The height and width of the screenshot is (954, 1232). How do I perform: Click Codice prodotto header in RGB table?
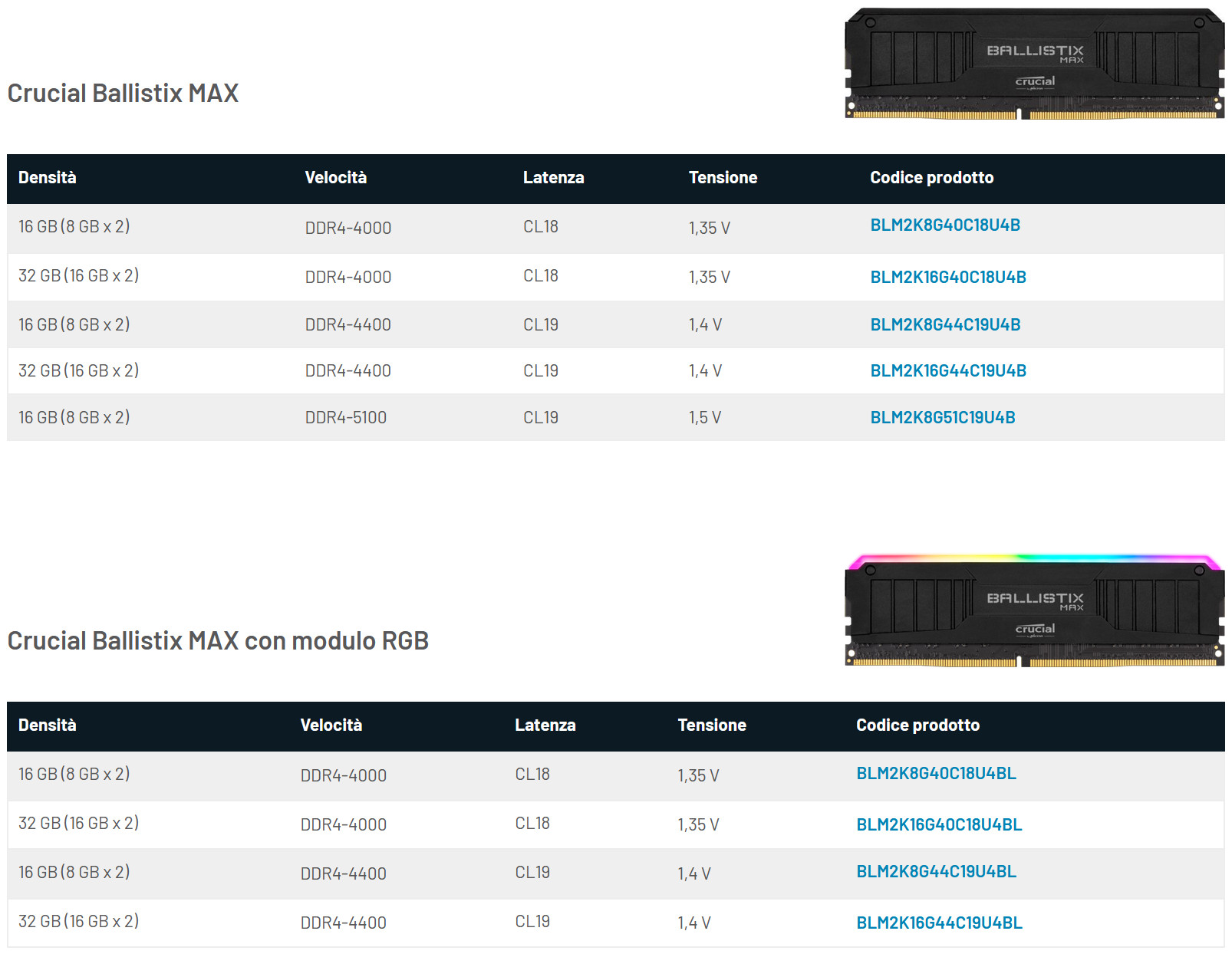pos(918,725)
